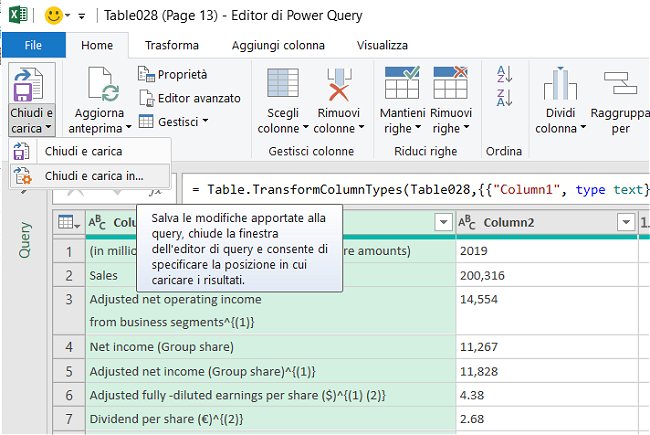The width and height of the screenshot is (650, 435).
Task: Open the File menu
Action: coord(33,45)
